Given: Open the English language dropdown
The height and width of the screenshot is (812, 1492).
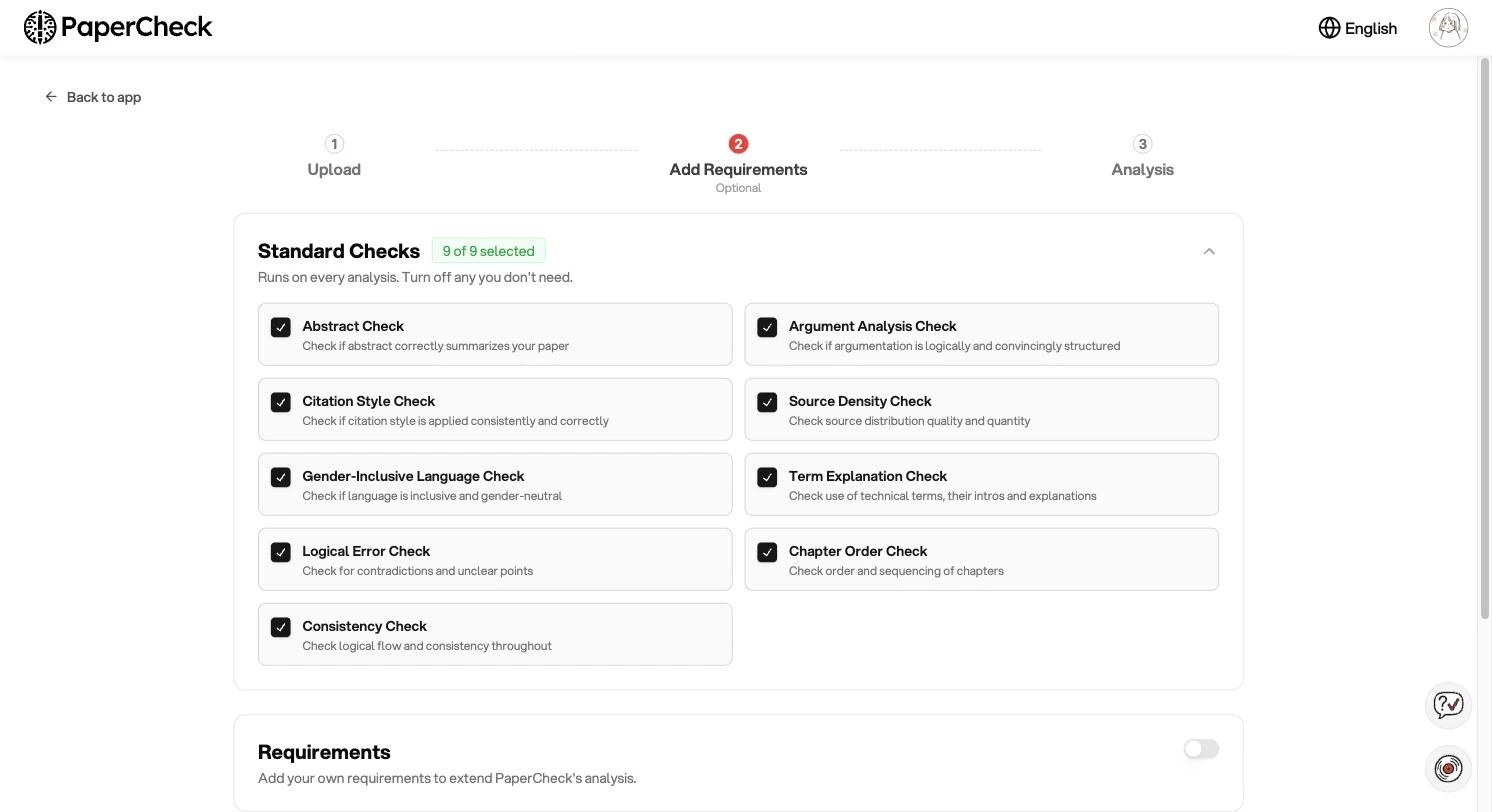Looking at the screenshot, I should pos(1357,28).
